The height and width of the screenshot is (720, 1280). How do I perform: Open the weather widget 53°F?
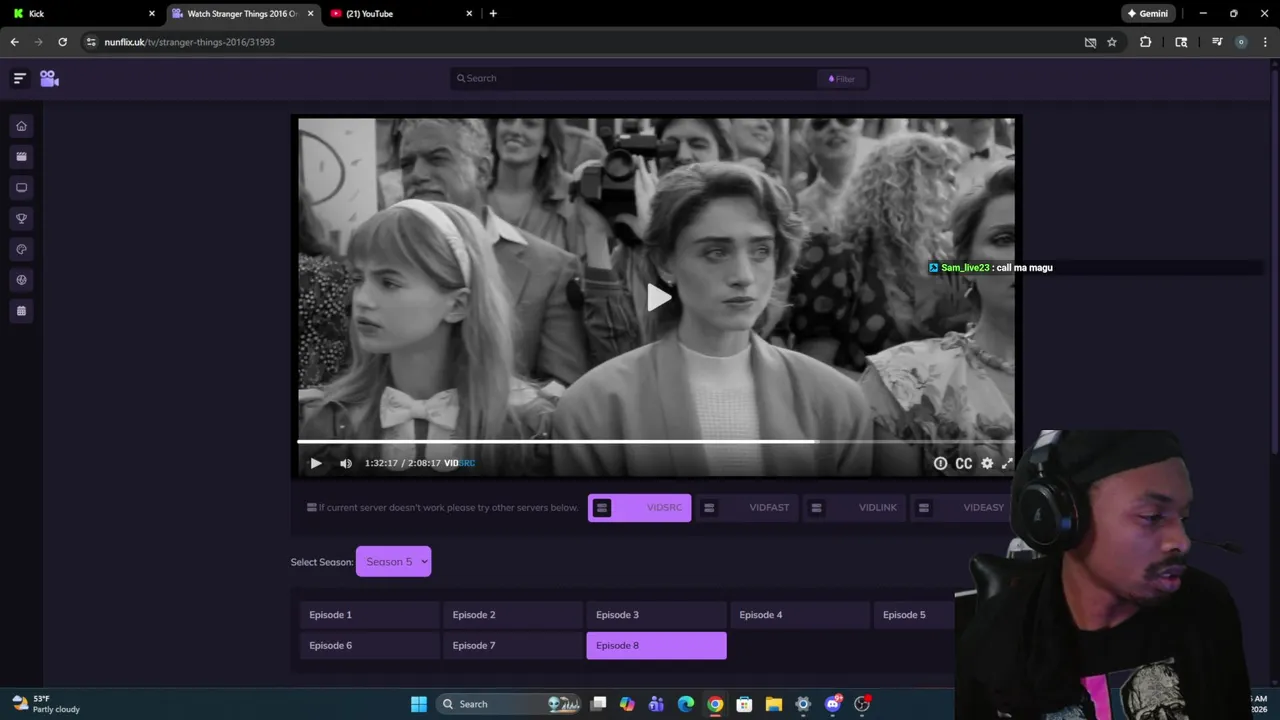[45, 704]
